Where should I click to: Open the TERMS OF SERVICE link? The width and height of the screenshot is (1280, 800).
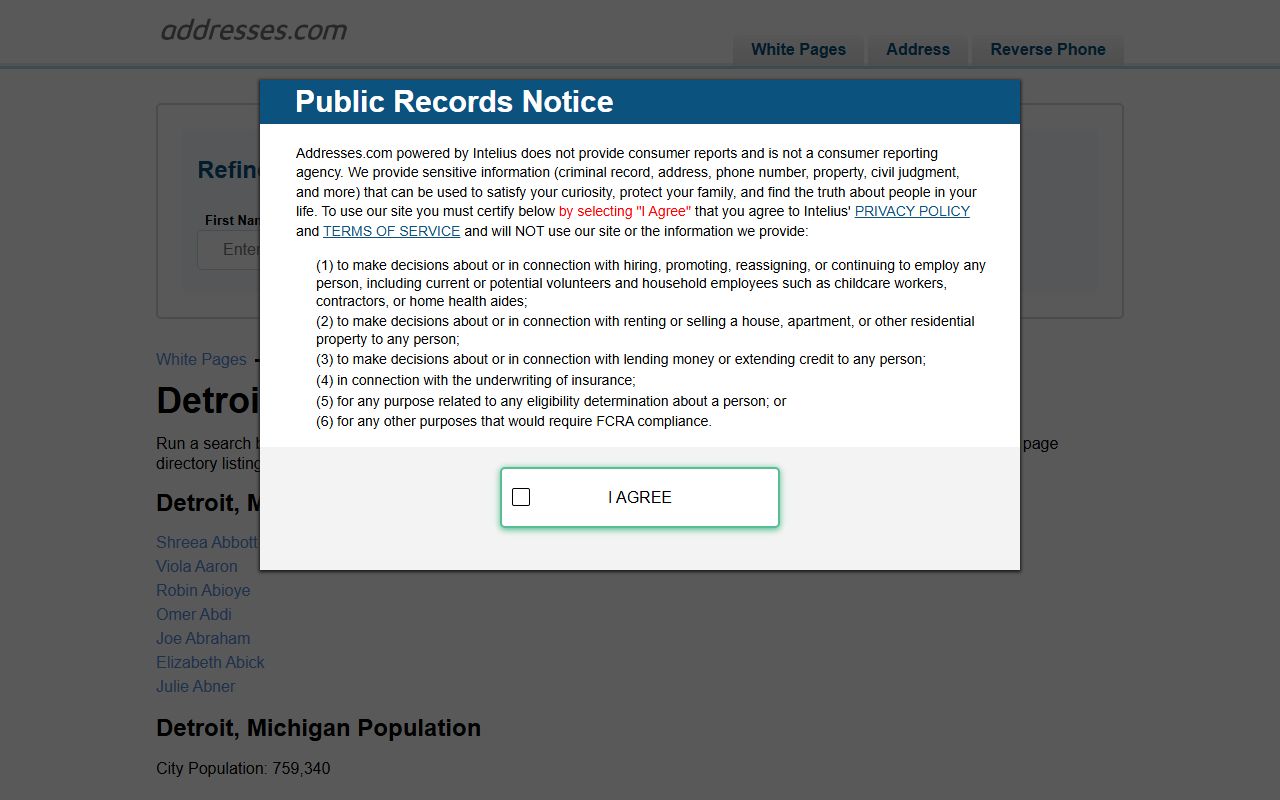click(391, 231)
